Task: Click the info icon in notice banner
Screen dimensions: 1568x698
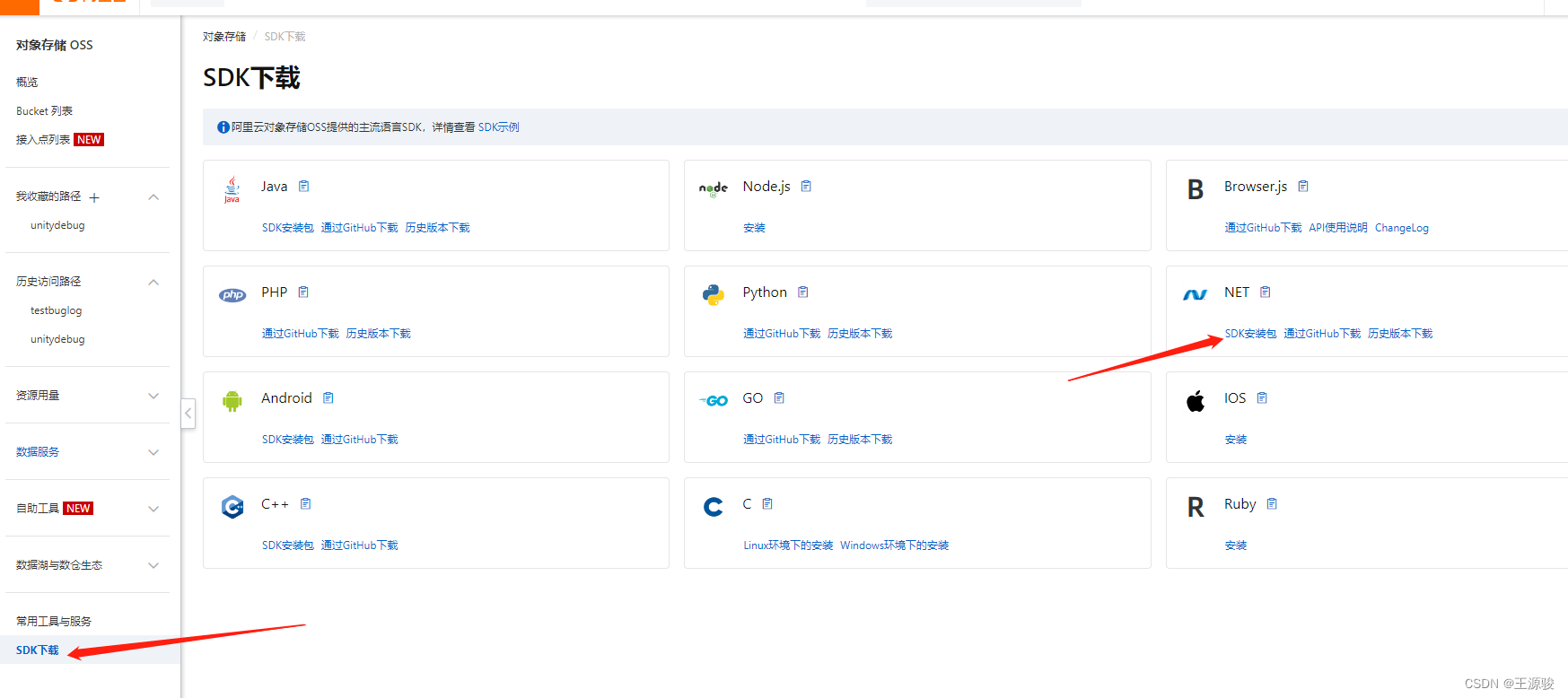Action: (x=223, y=127)
